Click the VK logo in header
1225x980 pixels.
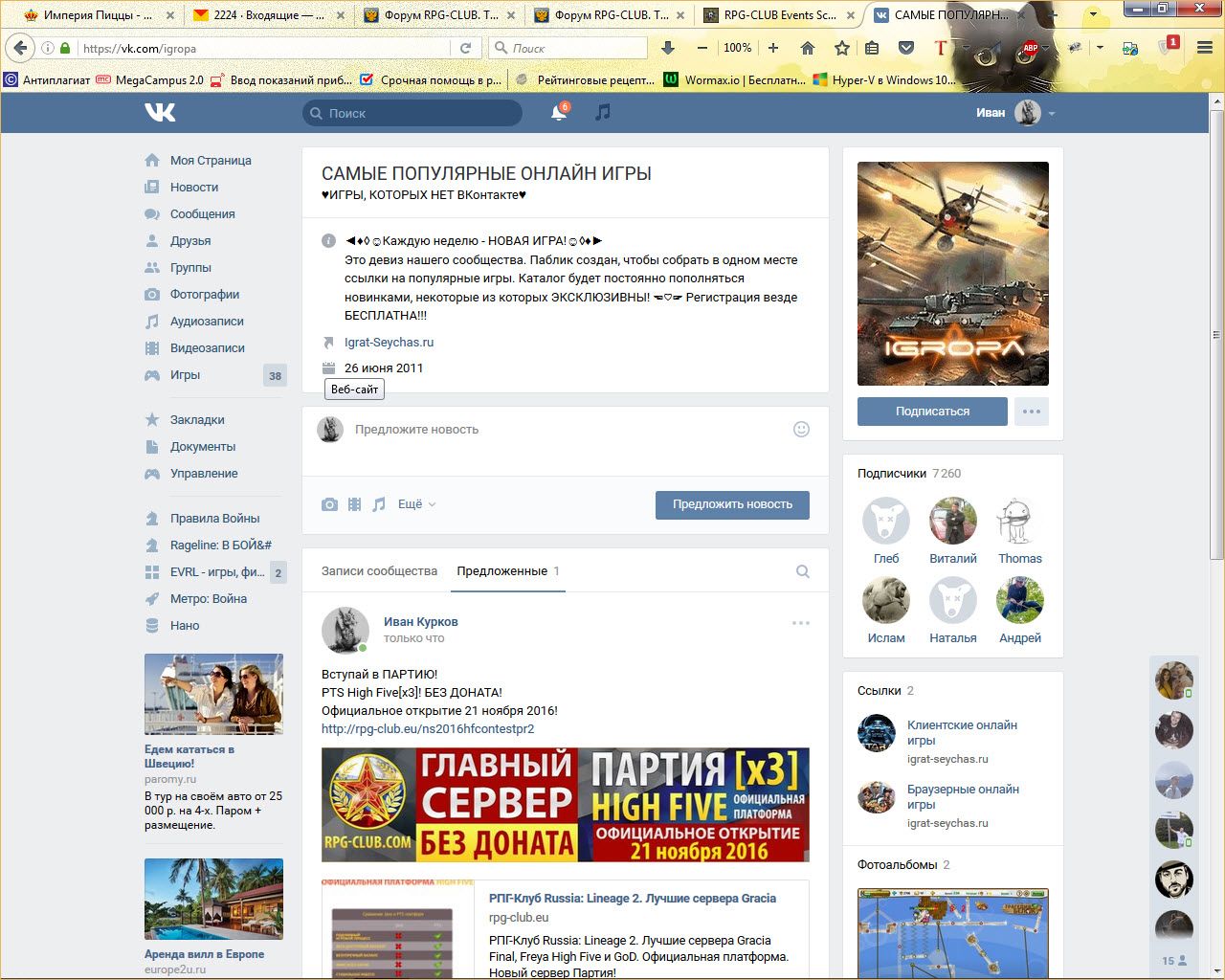[161, 113]
